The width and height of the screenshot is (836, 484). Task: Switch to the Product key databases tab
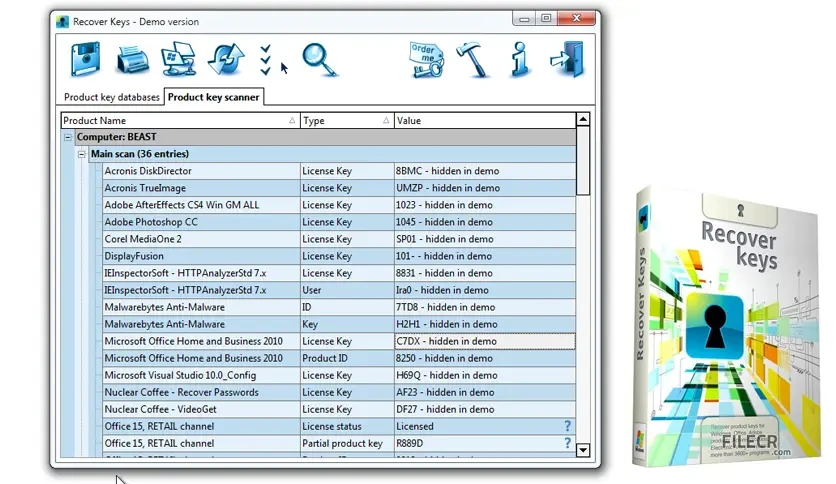[x=111, y=97]
